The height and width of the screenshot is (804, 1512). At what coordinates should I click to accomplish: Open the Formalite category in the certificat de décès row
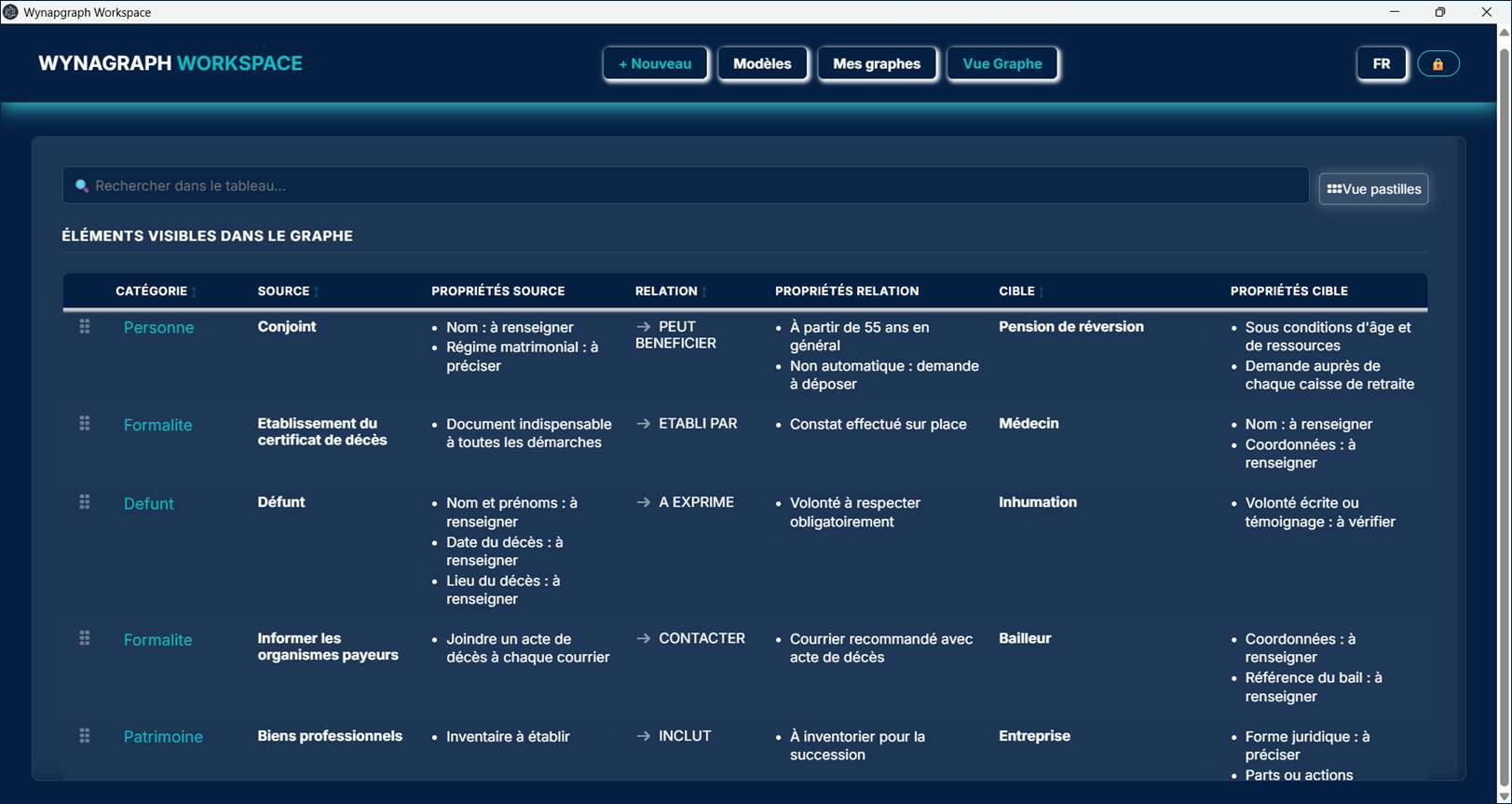tap(158, 425)
